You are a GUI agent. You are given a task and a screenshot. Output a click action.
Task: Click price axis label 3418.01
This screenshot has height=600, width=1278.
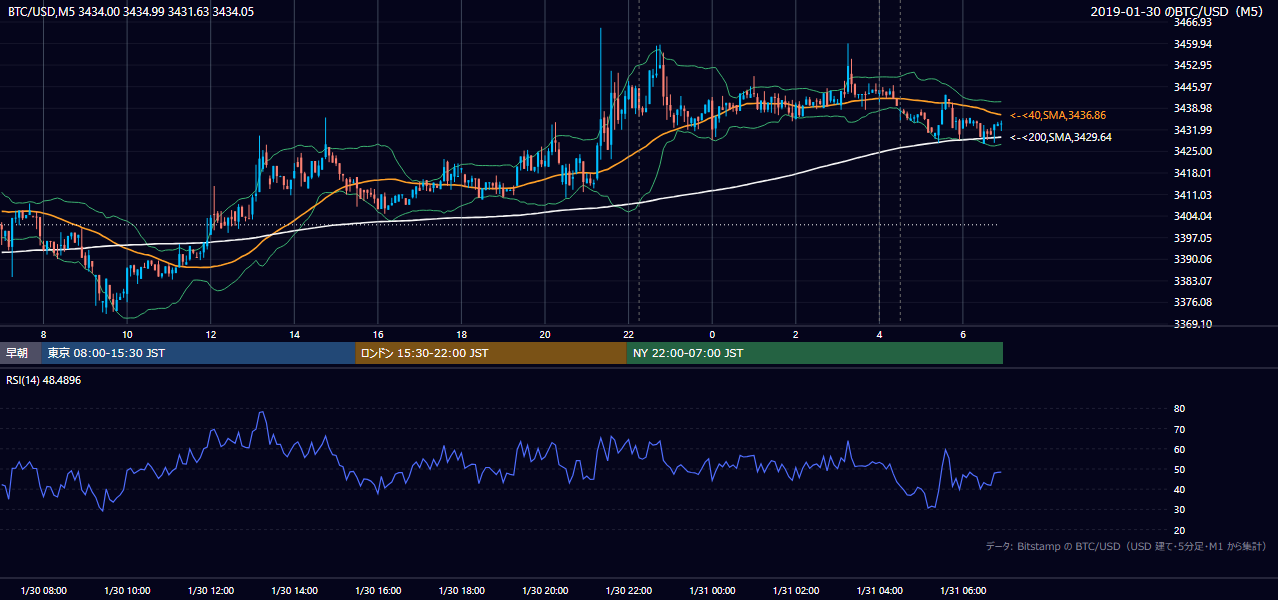tap(1193, 173)
